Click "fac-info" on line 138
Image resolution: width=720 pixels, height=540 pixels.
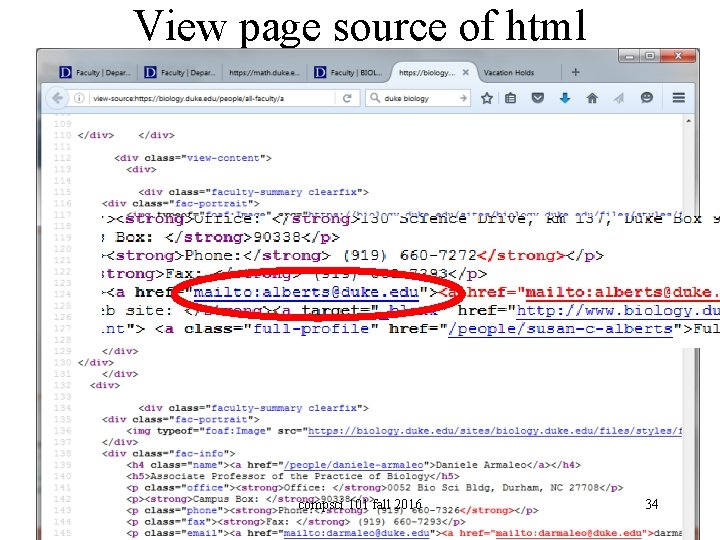point(199,454)
